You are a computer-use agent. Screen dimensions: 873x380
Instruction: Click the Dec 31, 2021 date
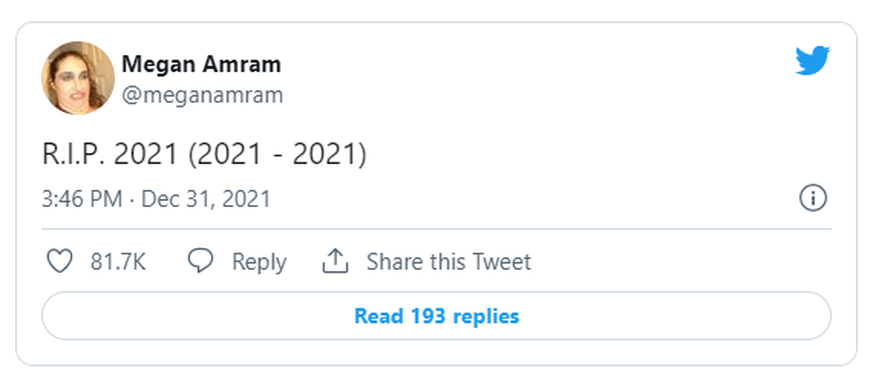point(206,199)
